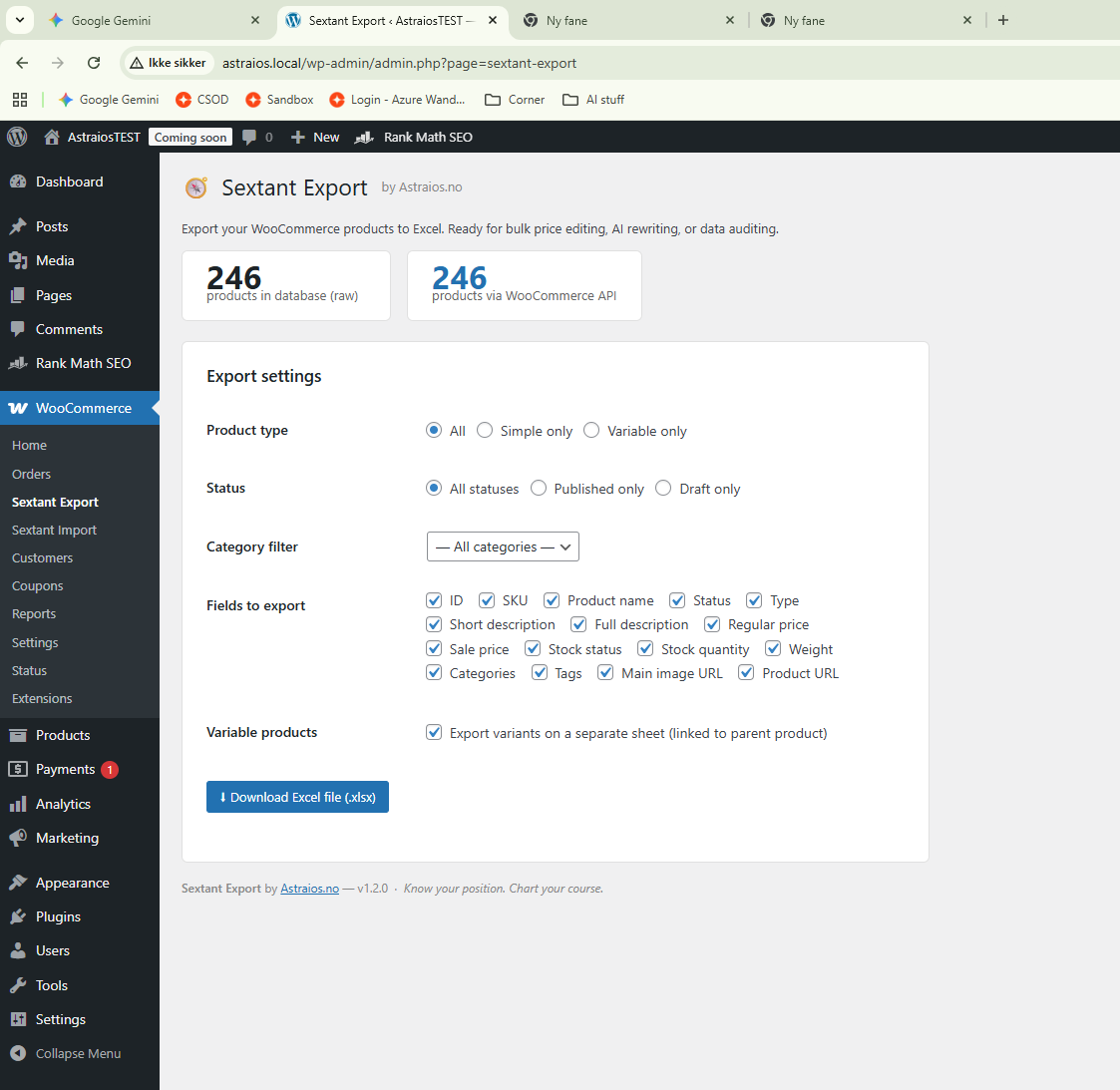Uncheck the Full description field checkbox
This screenshot has width=1120, height=1090.
click(578, 624)
